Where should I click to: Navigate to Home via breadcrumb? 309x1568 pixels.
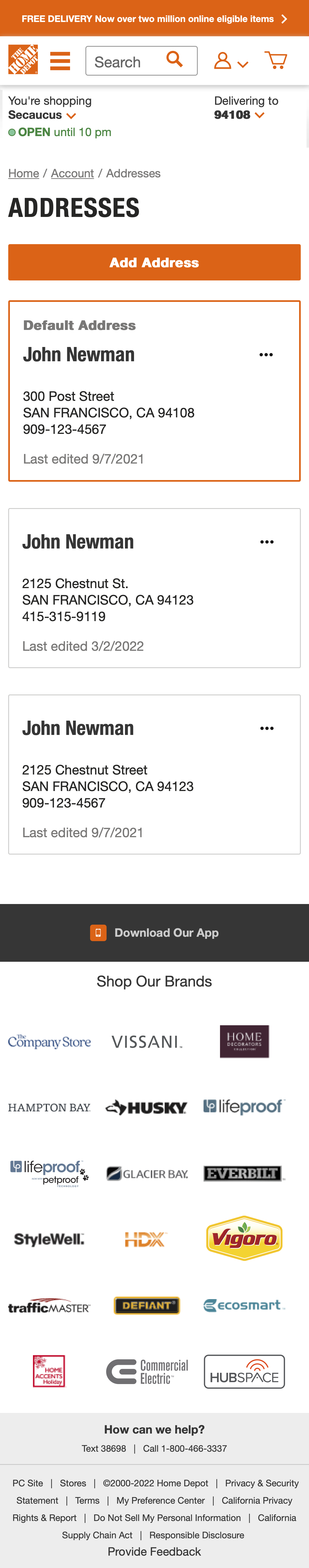click(x=23, y=173)
